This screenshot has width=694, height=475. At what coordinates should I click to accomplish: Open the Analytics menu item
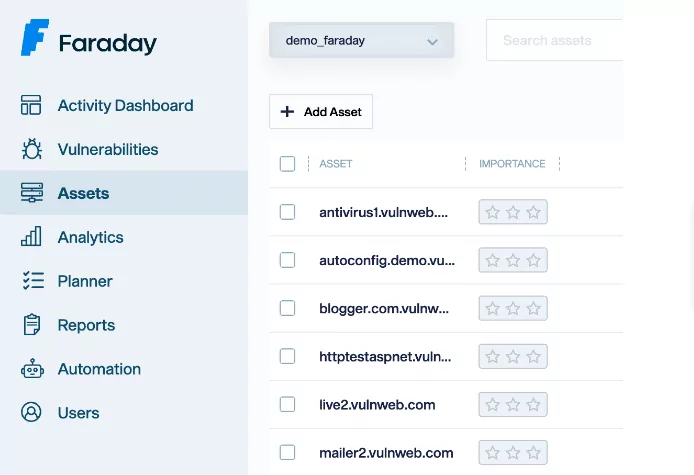90,237
